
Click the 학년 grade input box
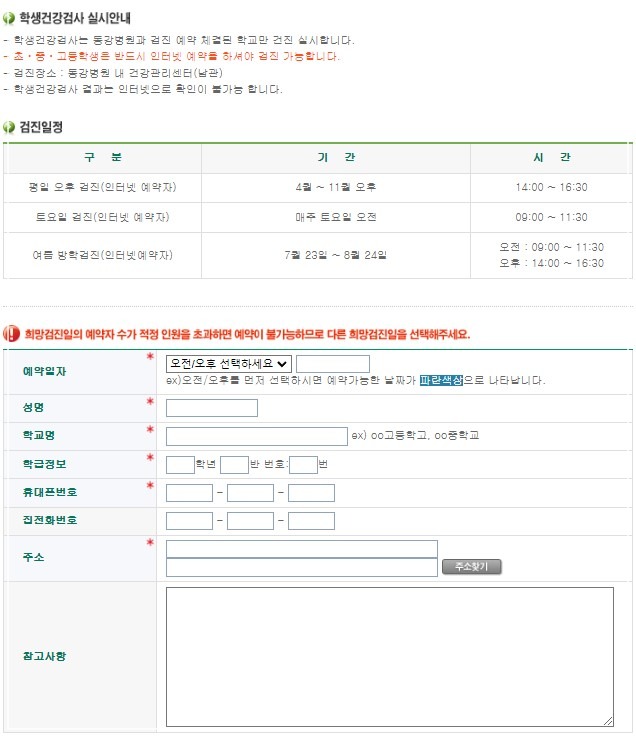pos(180,464)
